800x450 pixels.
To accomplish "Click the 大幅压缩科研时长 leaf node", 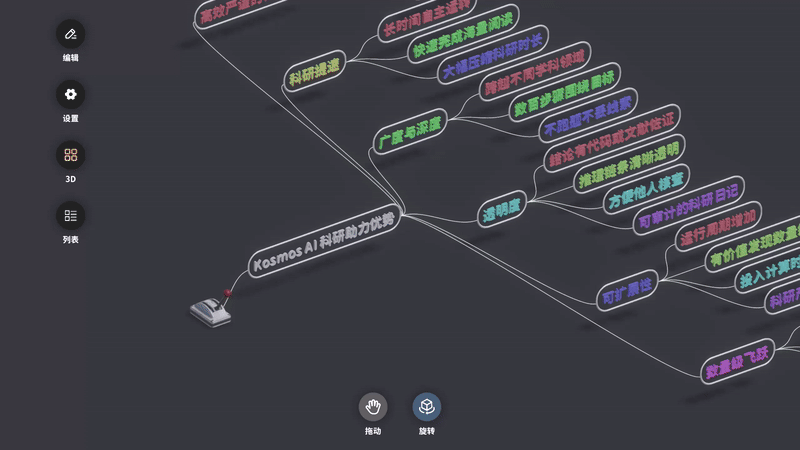I will [493, 56].
